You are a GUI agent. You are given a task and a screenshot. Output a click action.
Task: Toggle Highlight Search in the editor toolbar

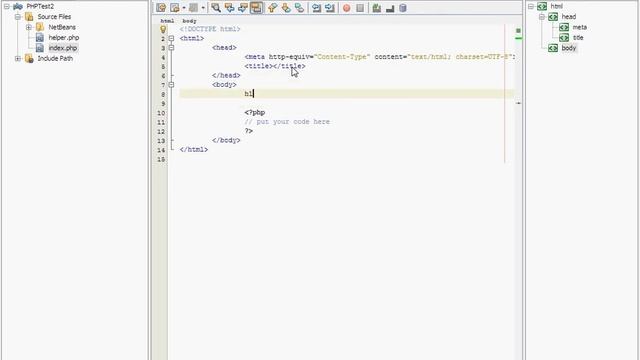click(x=256, y=8)
